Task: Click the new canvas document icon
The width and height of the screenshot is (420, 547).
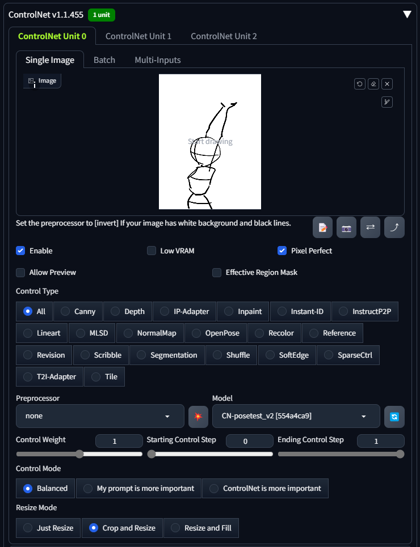Action: click(x=322, y=228)
